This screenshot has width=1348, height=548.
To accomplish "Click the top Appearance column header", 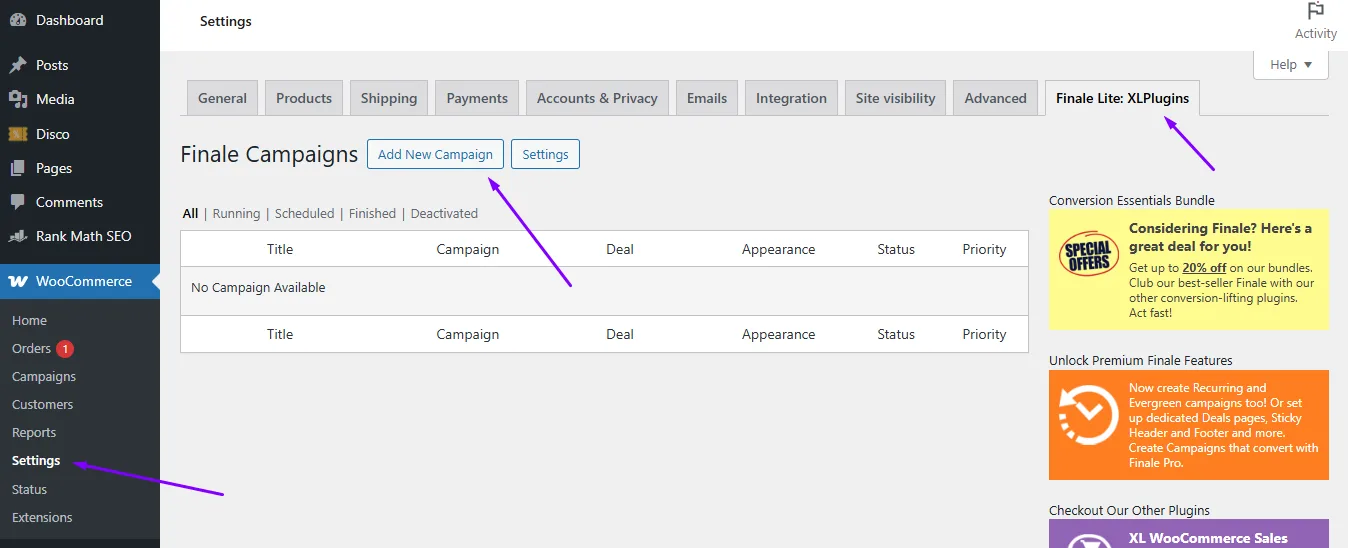I will pos(778,249).
